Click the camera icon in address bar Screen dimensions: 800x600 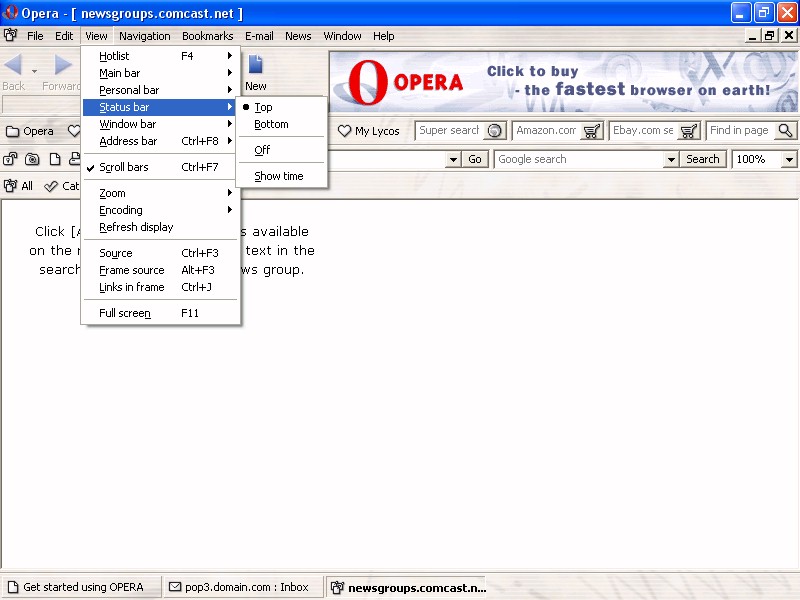coord(33,159)
